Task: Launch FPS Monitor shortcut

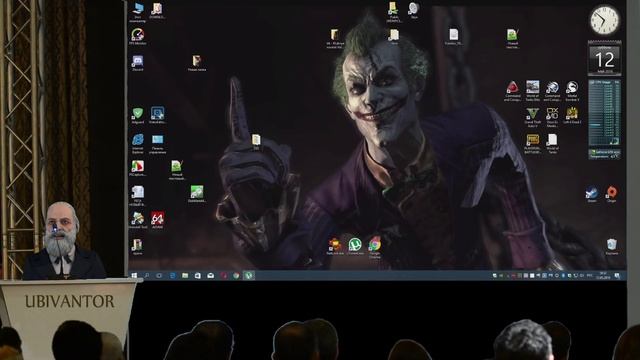Action: [138, 35]
